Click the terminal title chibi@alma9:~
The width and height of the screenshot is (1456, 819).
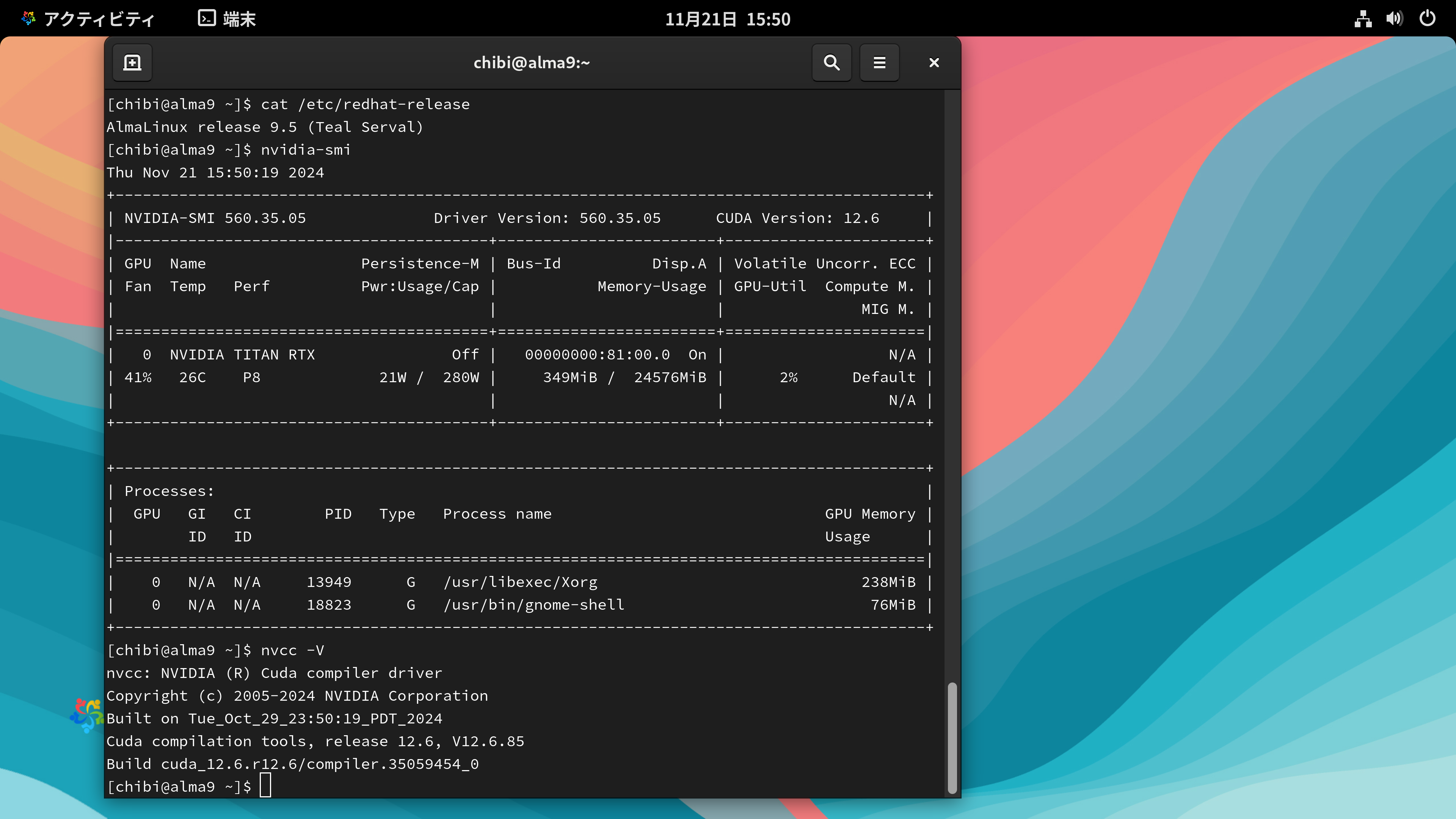(531, 62)
